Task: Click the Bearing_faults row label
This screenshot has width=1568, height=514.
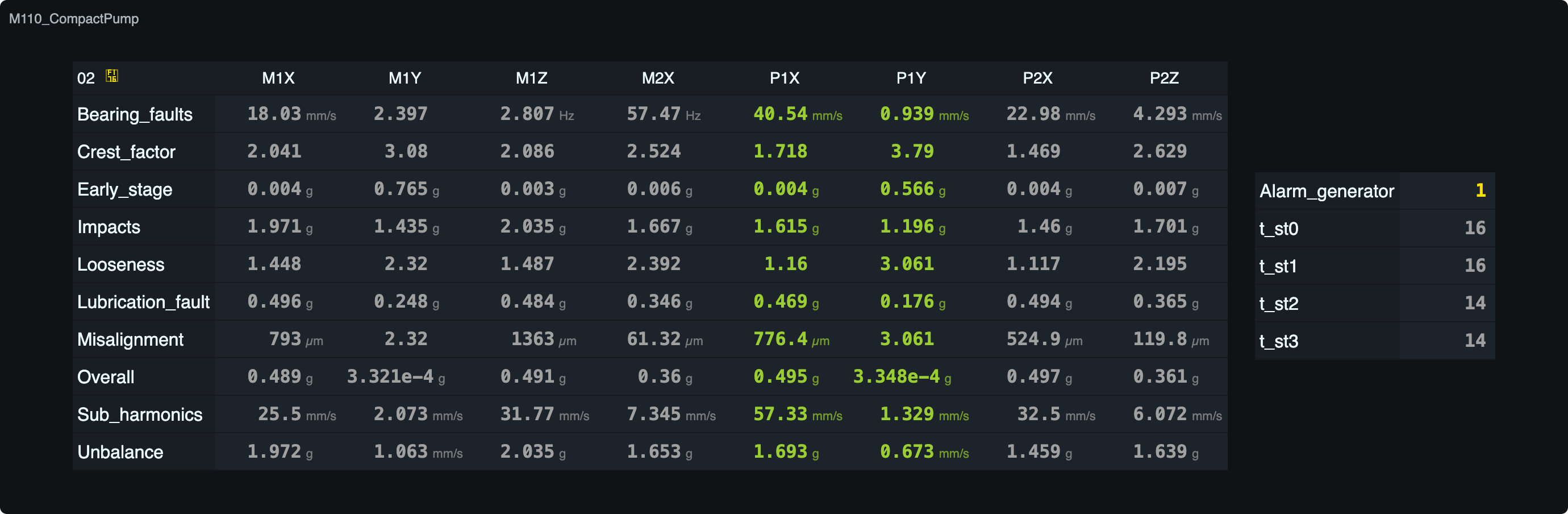Action: pos(135,114)
